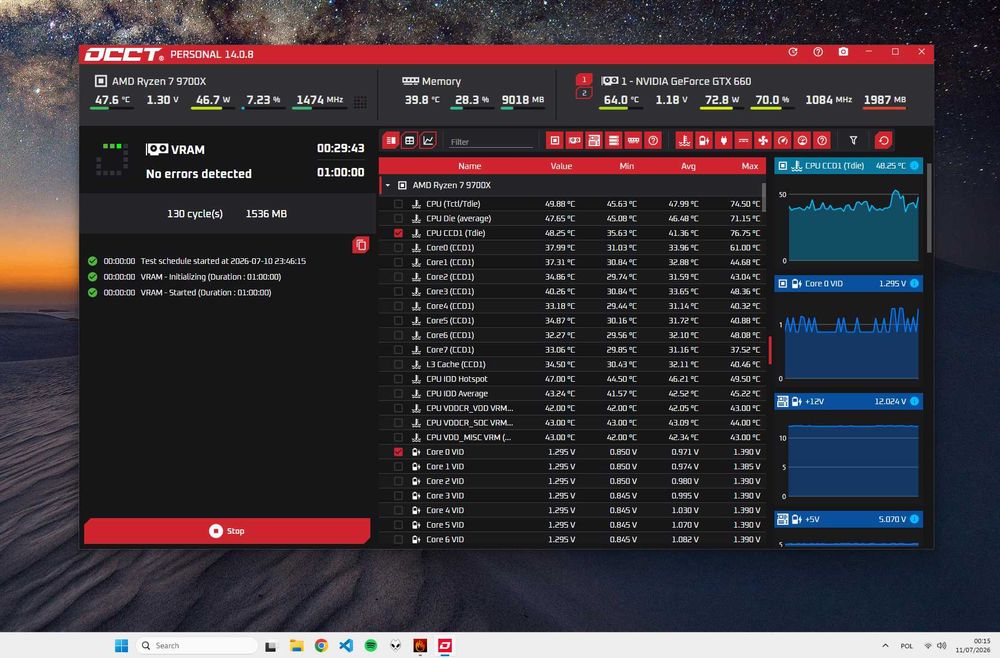Screen dimensions: 1000x658
Task: Toggle the clock speed gauge filter
Action: click(x=783, y=140)
